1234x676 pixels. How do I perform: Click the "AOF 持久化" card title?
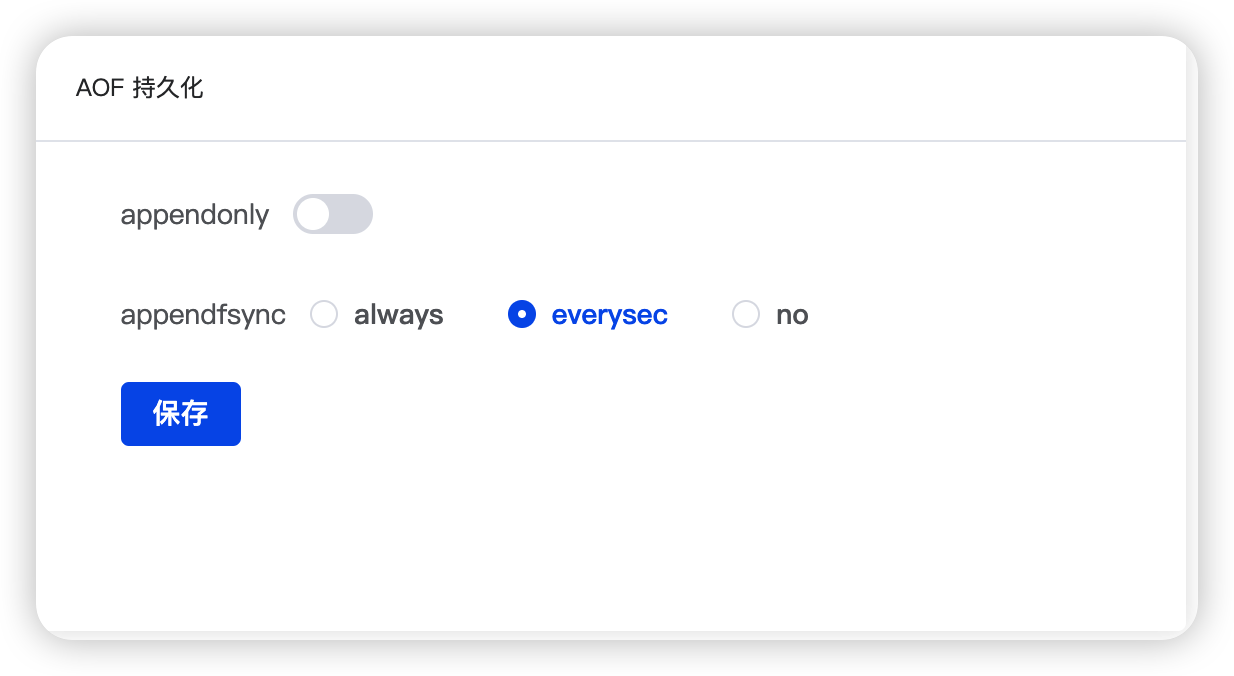tap(139, 88)
